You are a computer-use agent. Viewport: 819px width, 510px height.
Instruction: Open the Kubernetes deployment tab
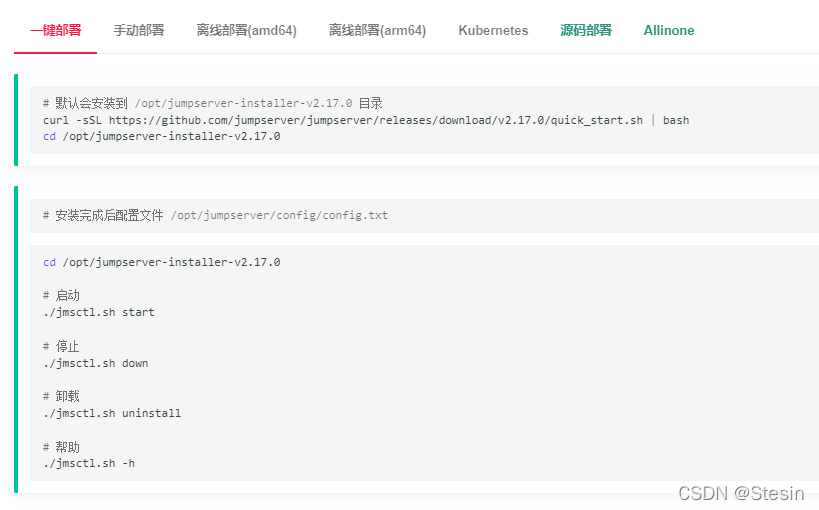[493, 30]
